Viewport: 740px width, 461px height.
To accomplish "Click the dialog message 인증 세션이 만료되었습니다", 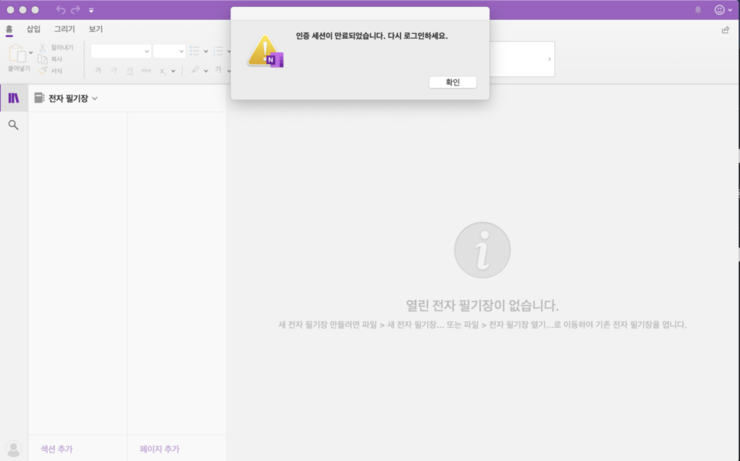I will pyautogui.click(x=339, y=36).
